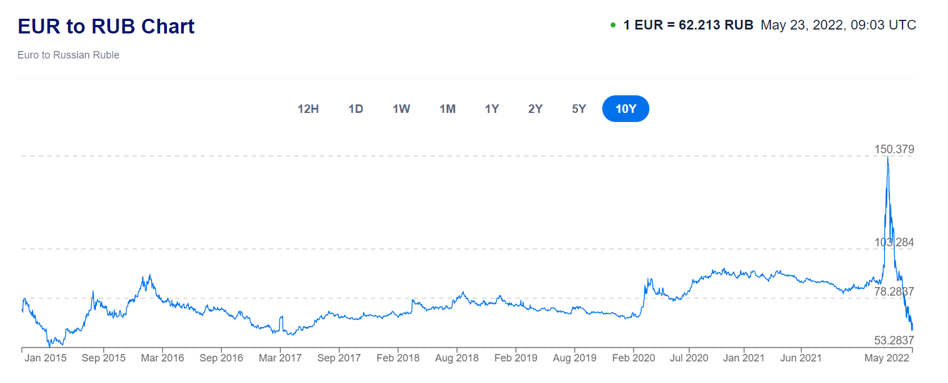The image size is (948, 383).
Task: Choose the 2Y chart range
Action: 535,110
